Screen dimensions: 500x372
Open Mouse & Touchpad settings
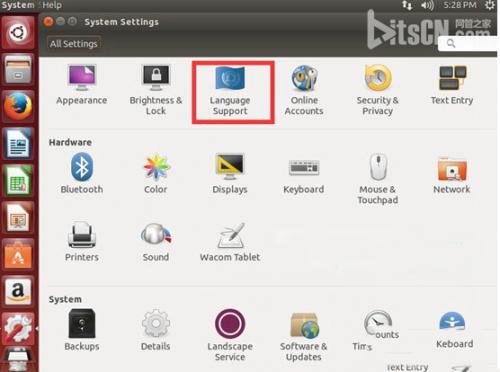point(378,179)
